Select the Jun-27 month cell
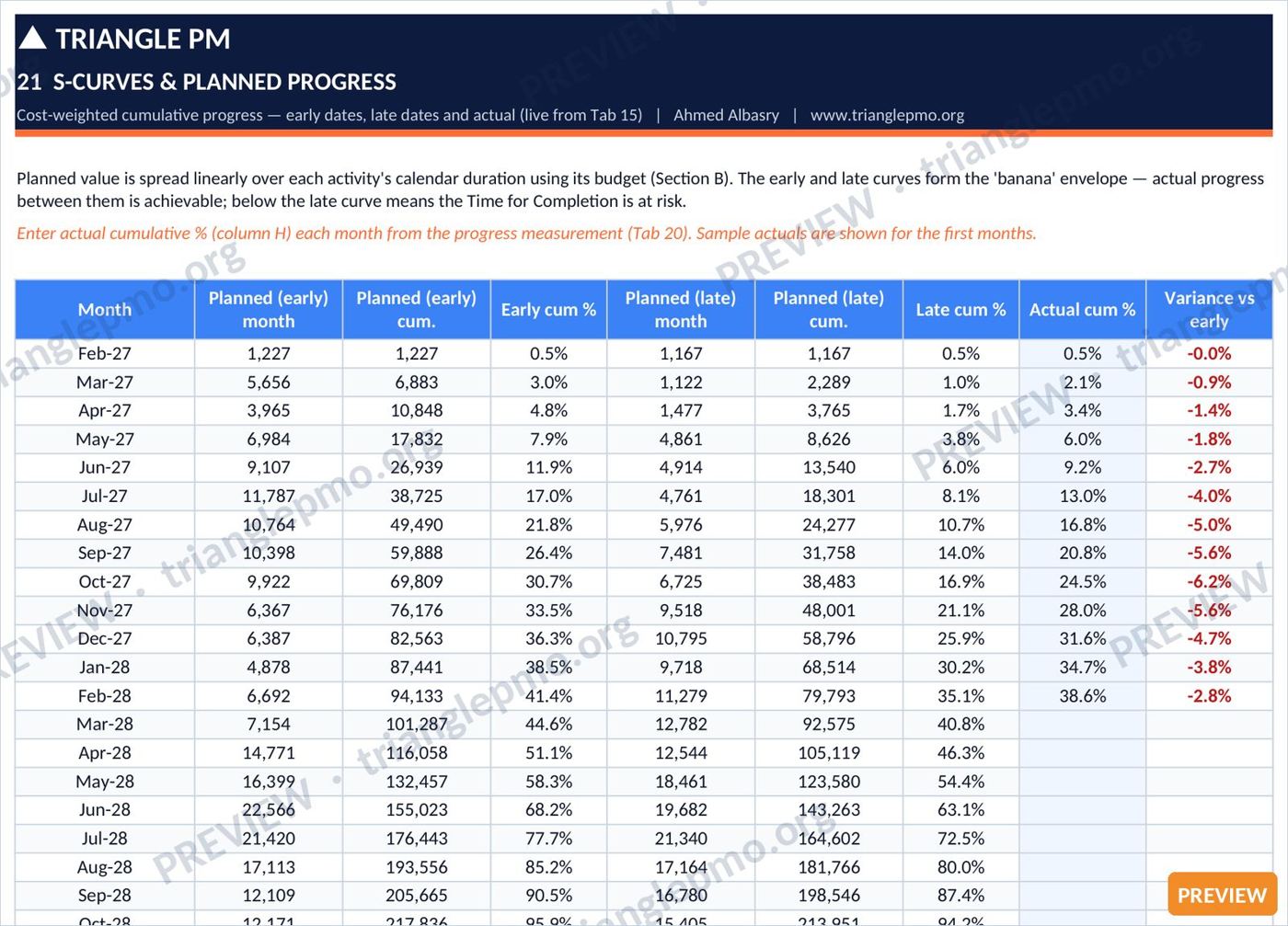The image size is (1288, 926). point(105,468)
